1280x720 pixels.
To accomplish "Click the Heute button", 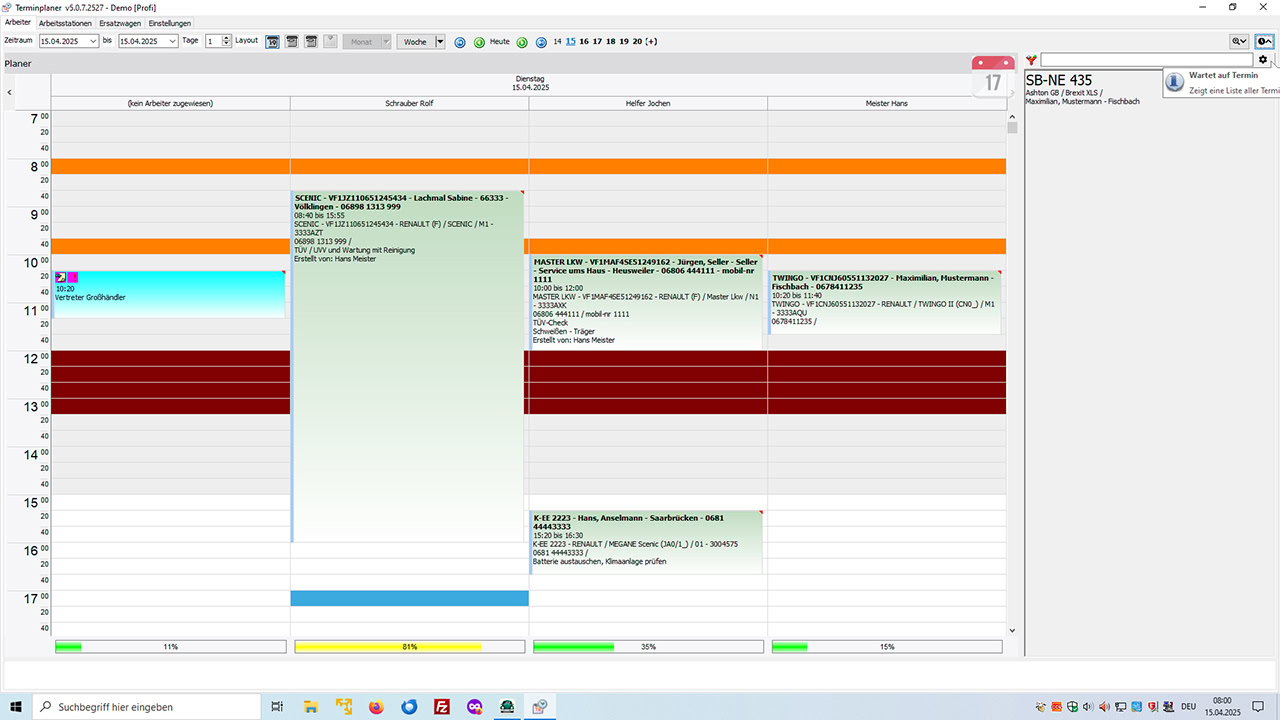I will (x=500, y=42).
